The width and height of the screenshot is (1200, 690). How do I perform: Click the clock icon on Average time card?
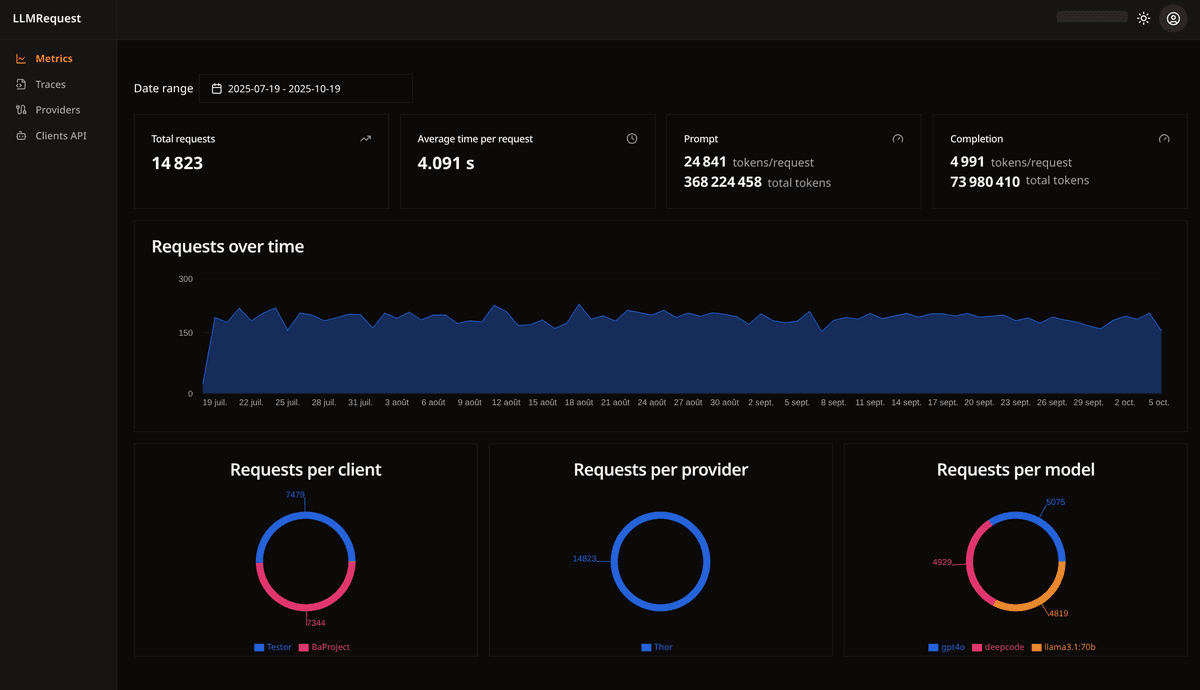click(x=632, y=139)
